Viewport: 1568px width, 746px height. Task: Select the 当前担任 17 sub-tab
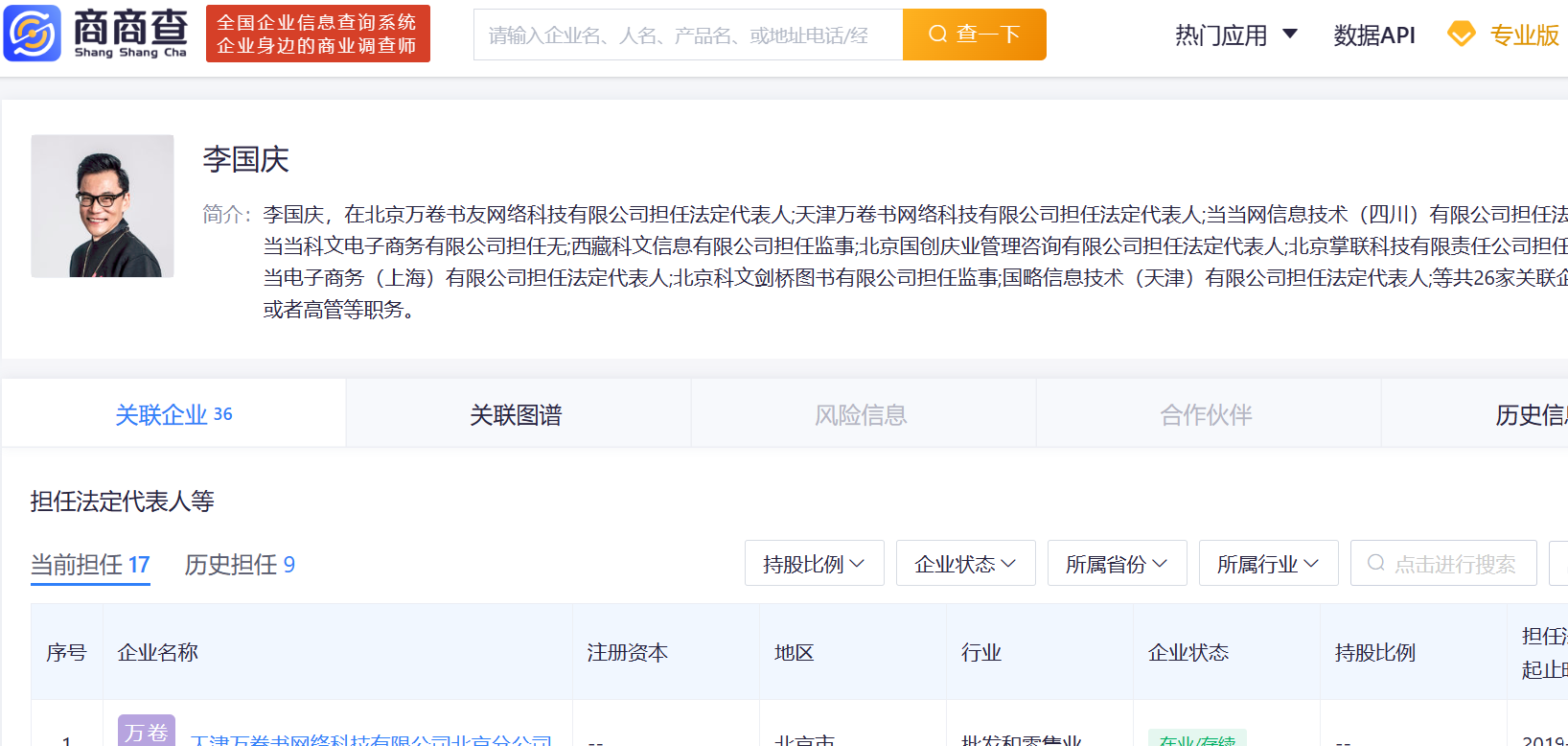pyautogui.click(x=90, y=565)
